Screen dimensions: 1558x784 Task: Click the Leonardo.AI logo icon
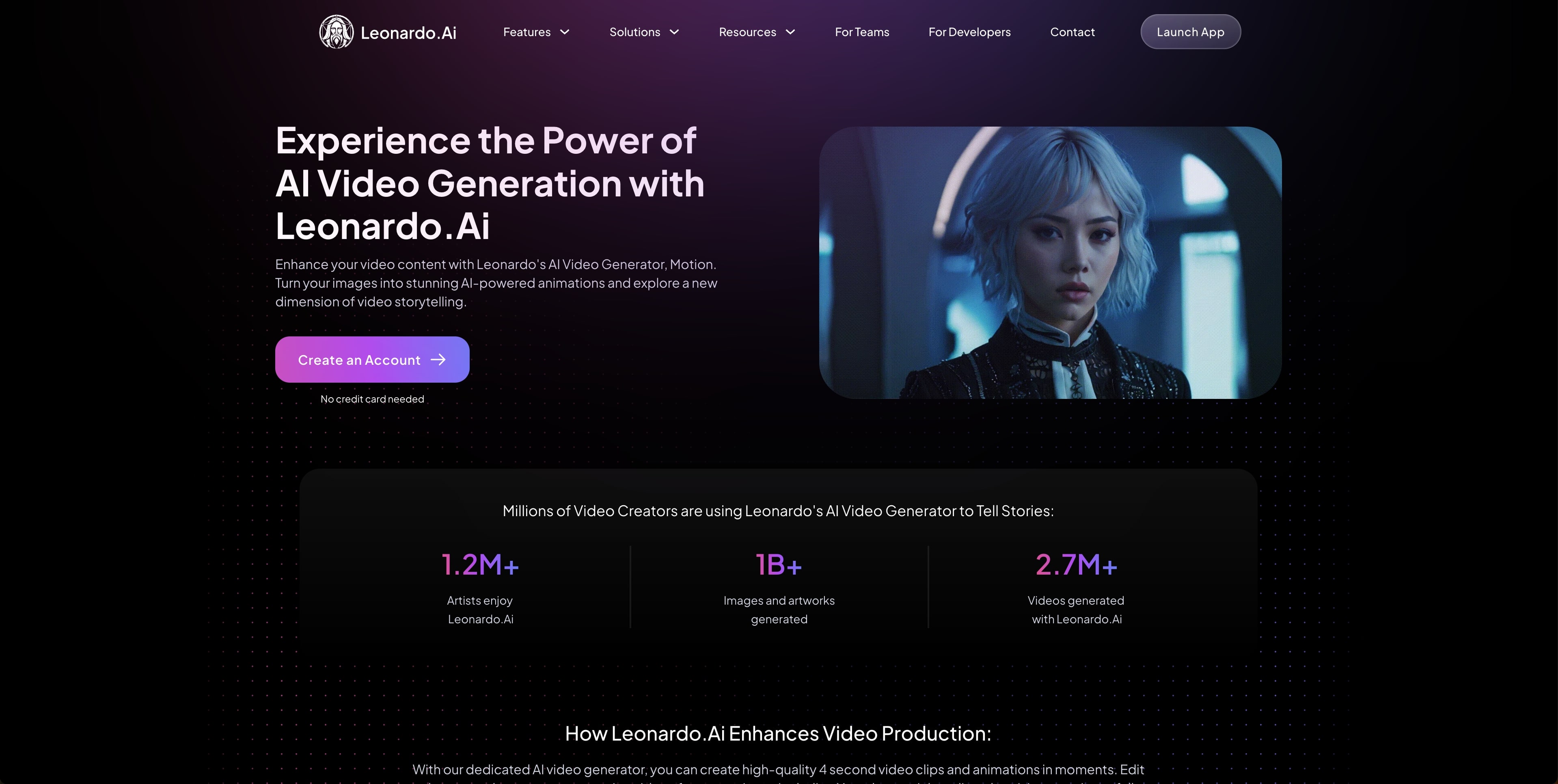tap(335, 31)
